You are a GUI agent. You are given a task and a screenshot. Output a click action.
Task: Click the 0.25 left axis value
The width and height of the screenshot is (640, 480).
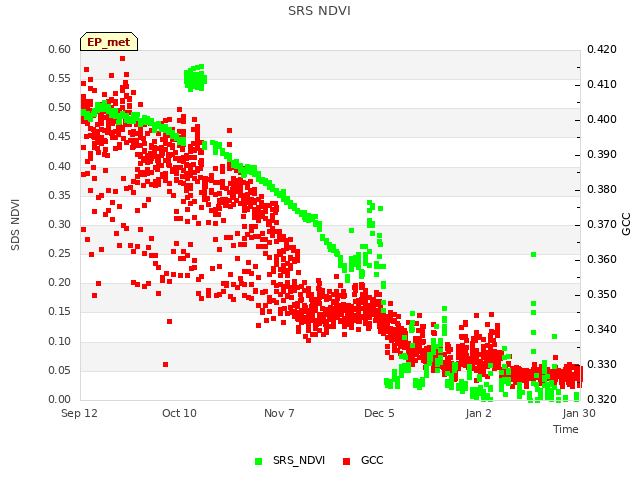tap(60, 253)
